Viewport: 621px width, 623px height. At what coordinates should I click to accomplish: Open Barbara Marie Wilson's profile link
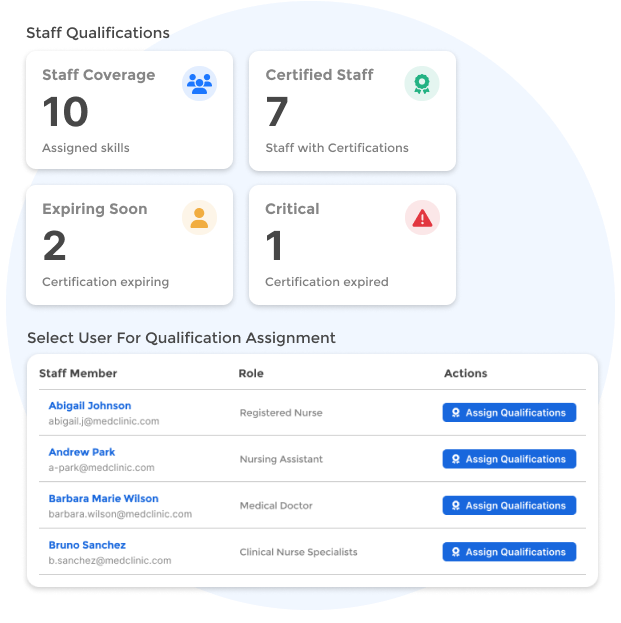(104, 499)
